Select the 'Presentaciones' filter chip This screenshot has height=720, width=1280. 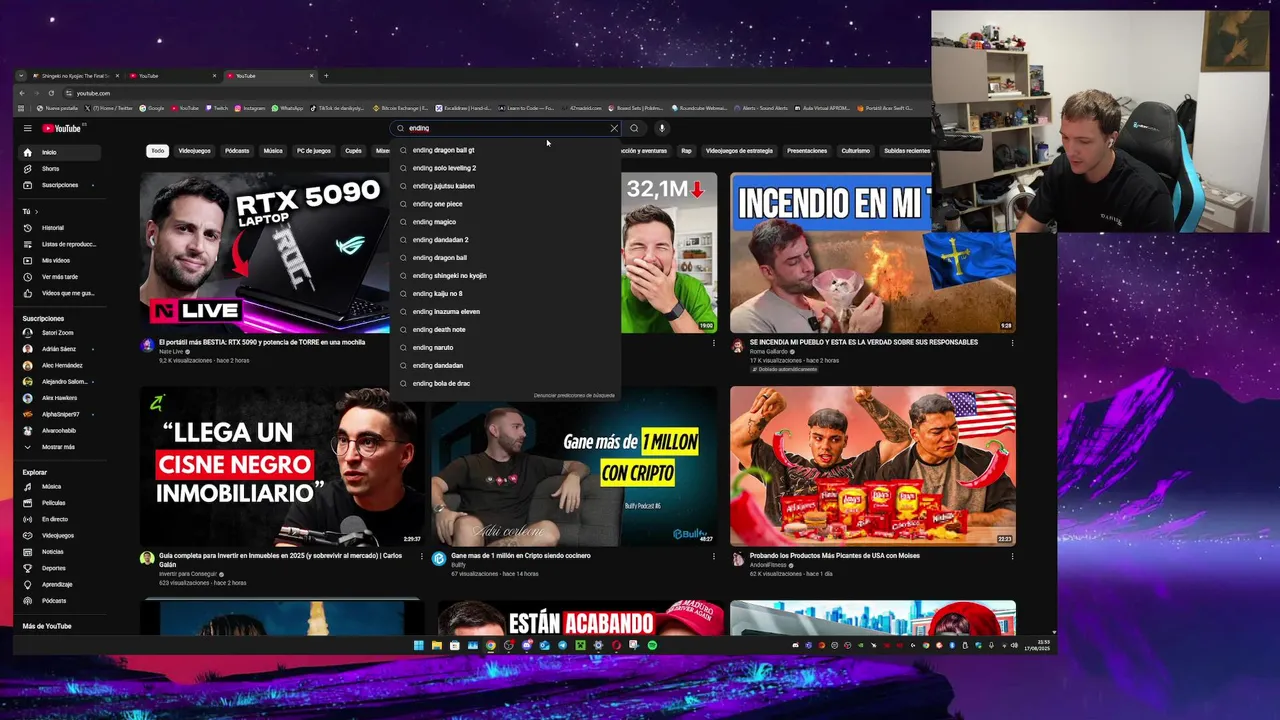tap(807, 151)
